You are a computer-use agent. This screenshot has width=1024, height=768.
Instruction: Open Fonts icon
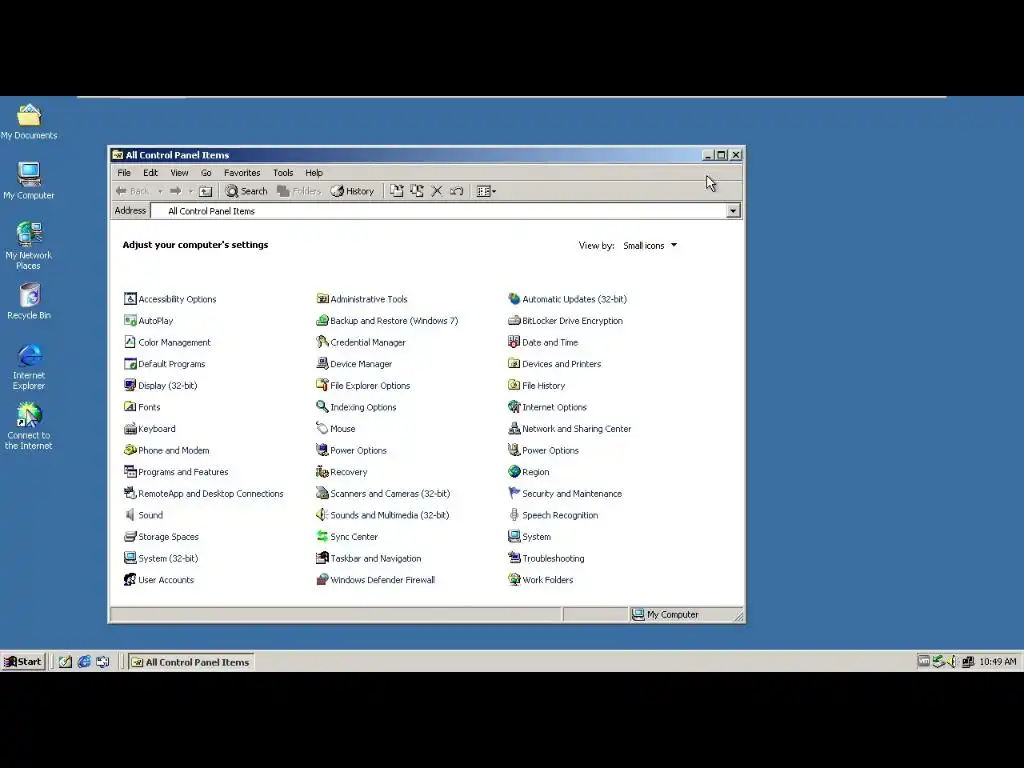coord(130,406)
